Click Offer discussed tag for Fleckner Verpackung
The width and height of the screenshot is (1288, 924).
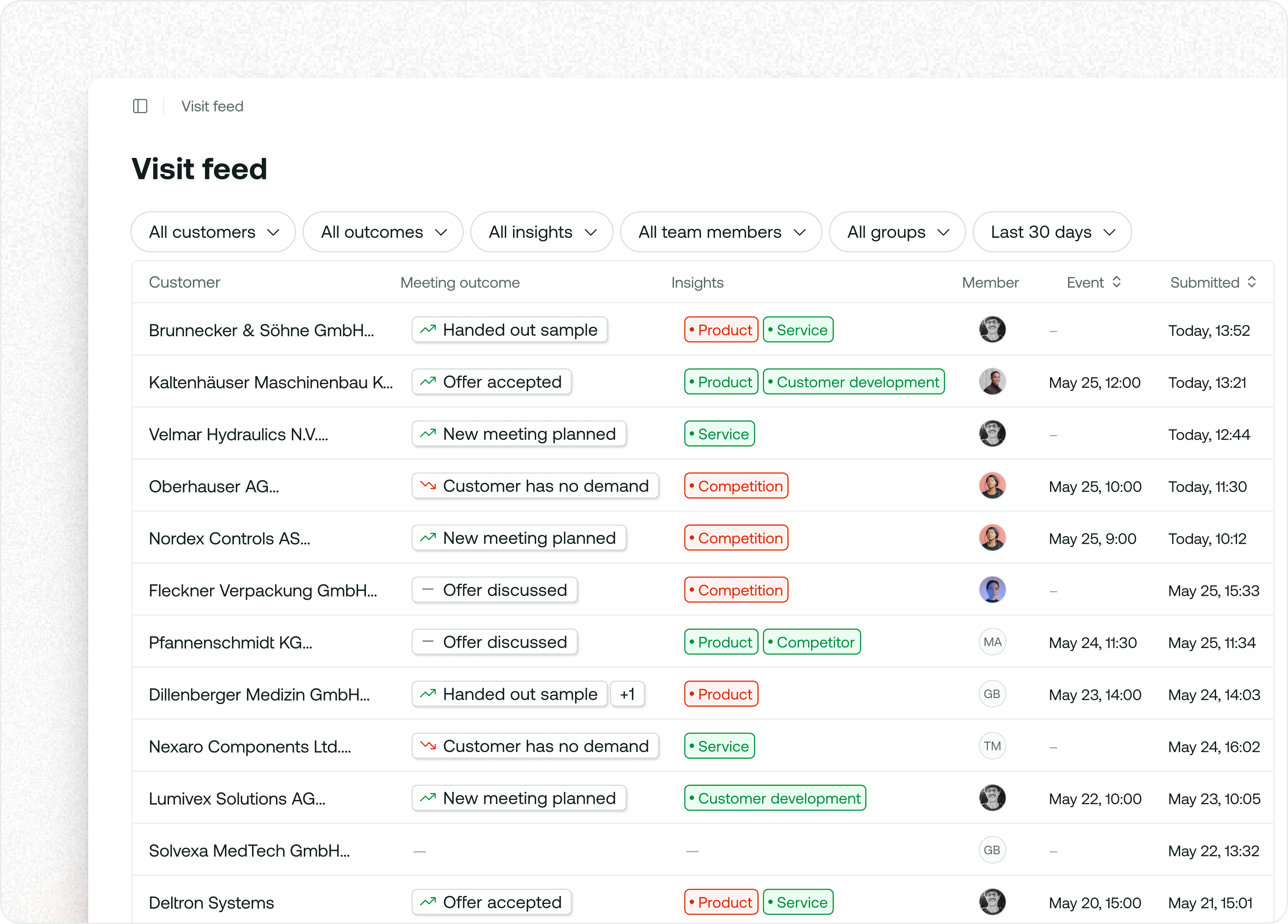494,590
